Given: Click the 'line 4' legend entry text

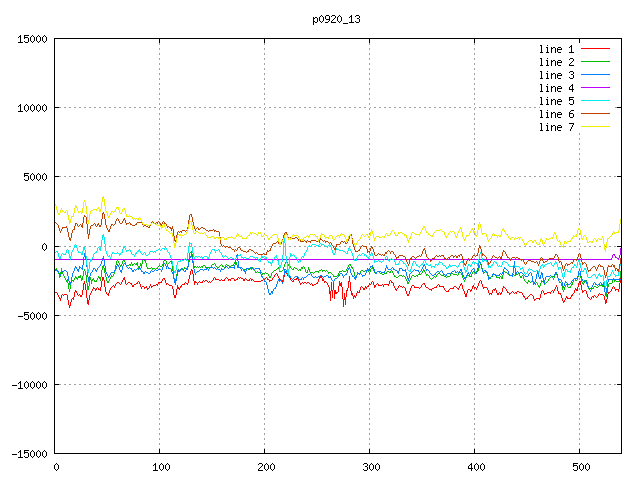Looking at the screenshot, I should 557,88.
